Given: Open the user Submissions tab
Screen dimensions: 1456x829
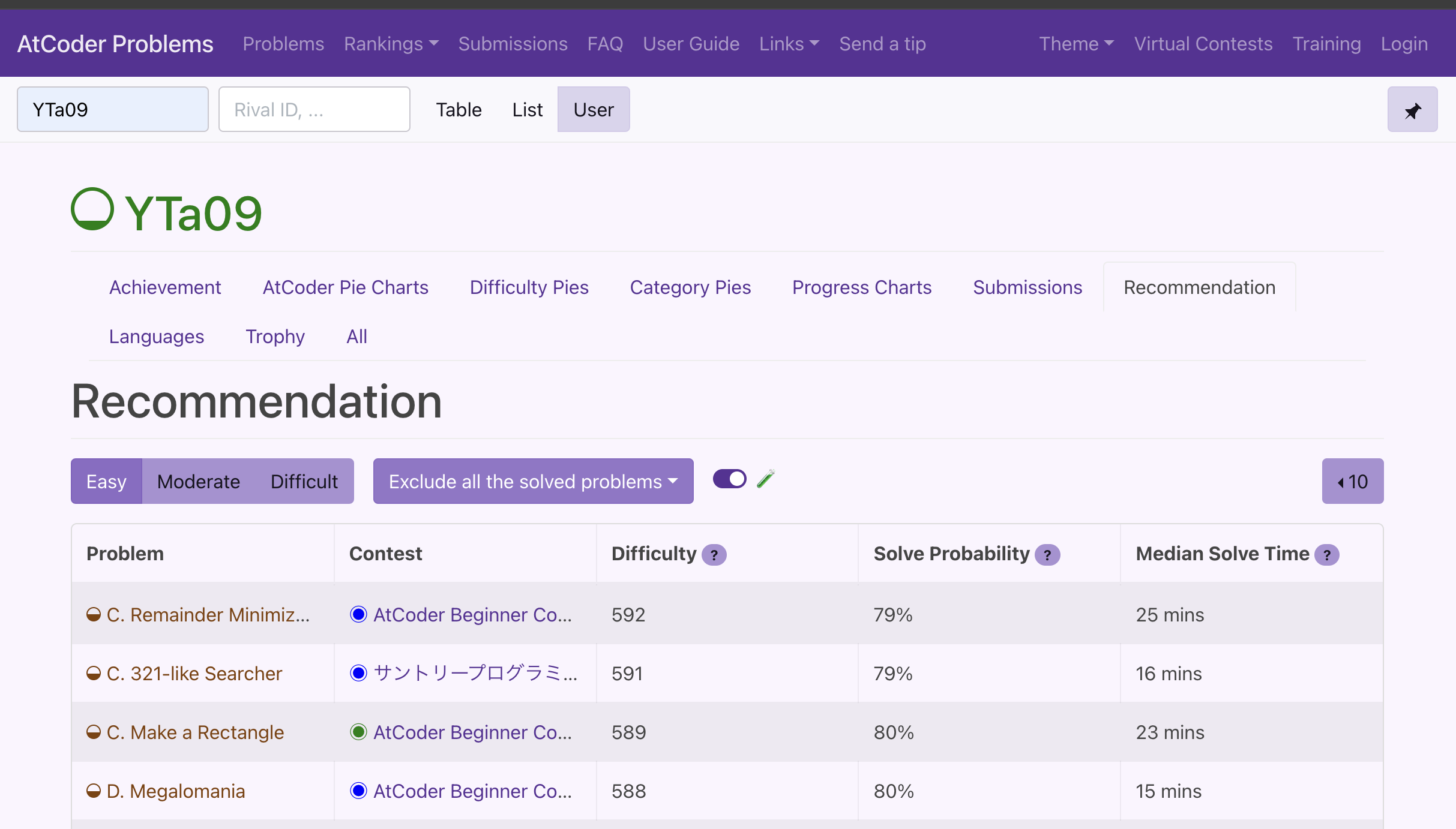Looking at the screenshot, I should [x=1027, y=287].
